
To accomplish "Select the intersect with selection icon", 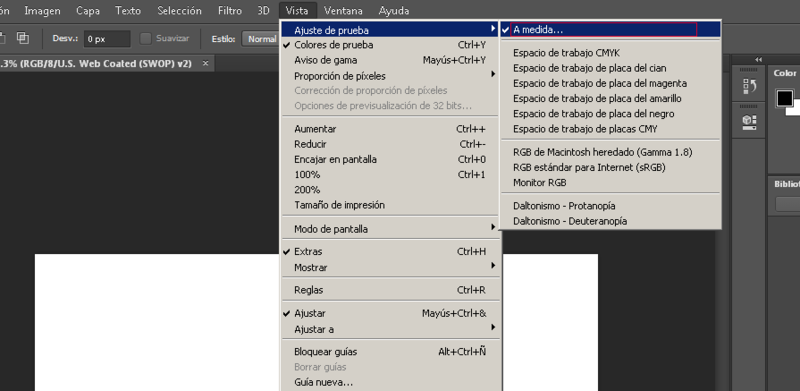I will (x=22, y=38).
